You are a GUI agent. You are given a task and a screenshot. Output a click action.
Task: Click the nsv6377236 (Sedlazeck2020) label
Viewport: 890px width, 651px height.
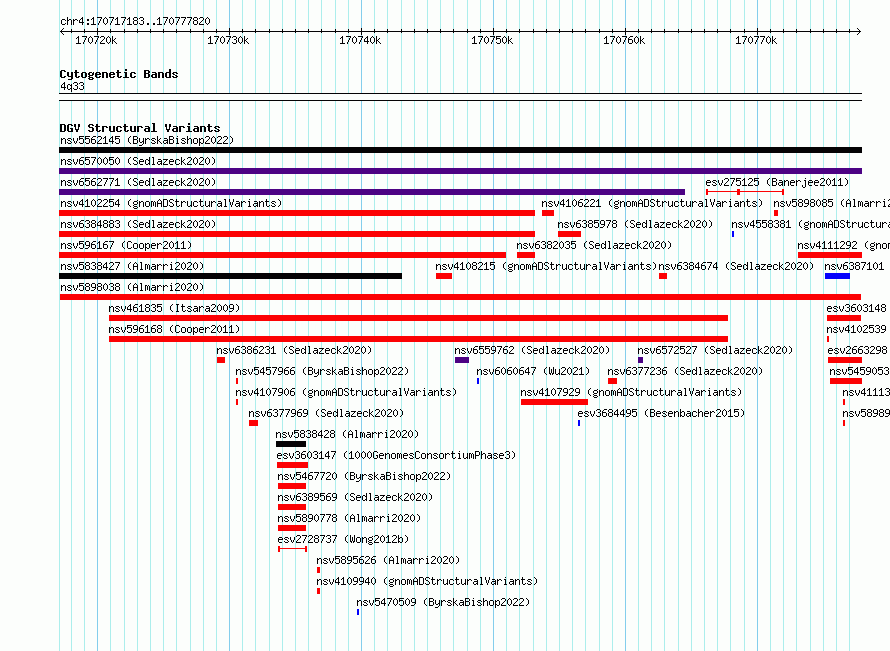click(x=685, y=371)
